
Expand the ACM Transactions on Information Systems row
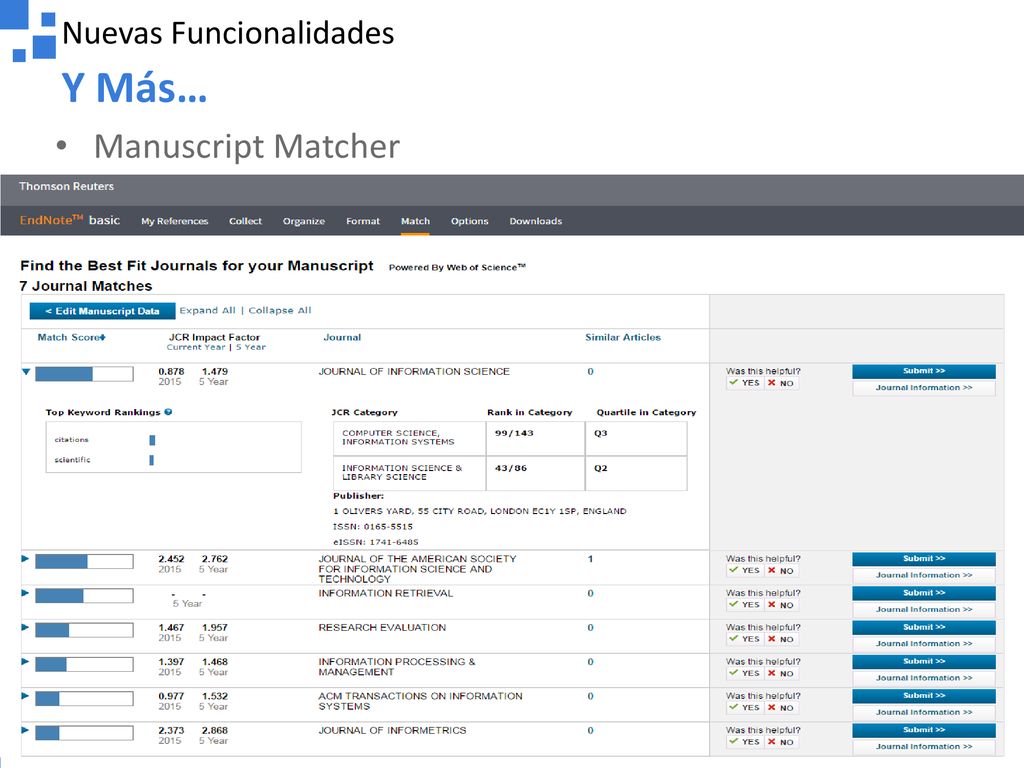25,696
